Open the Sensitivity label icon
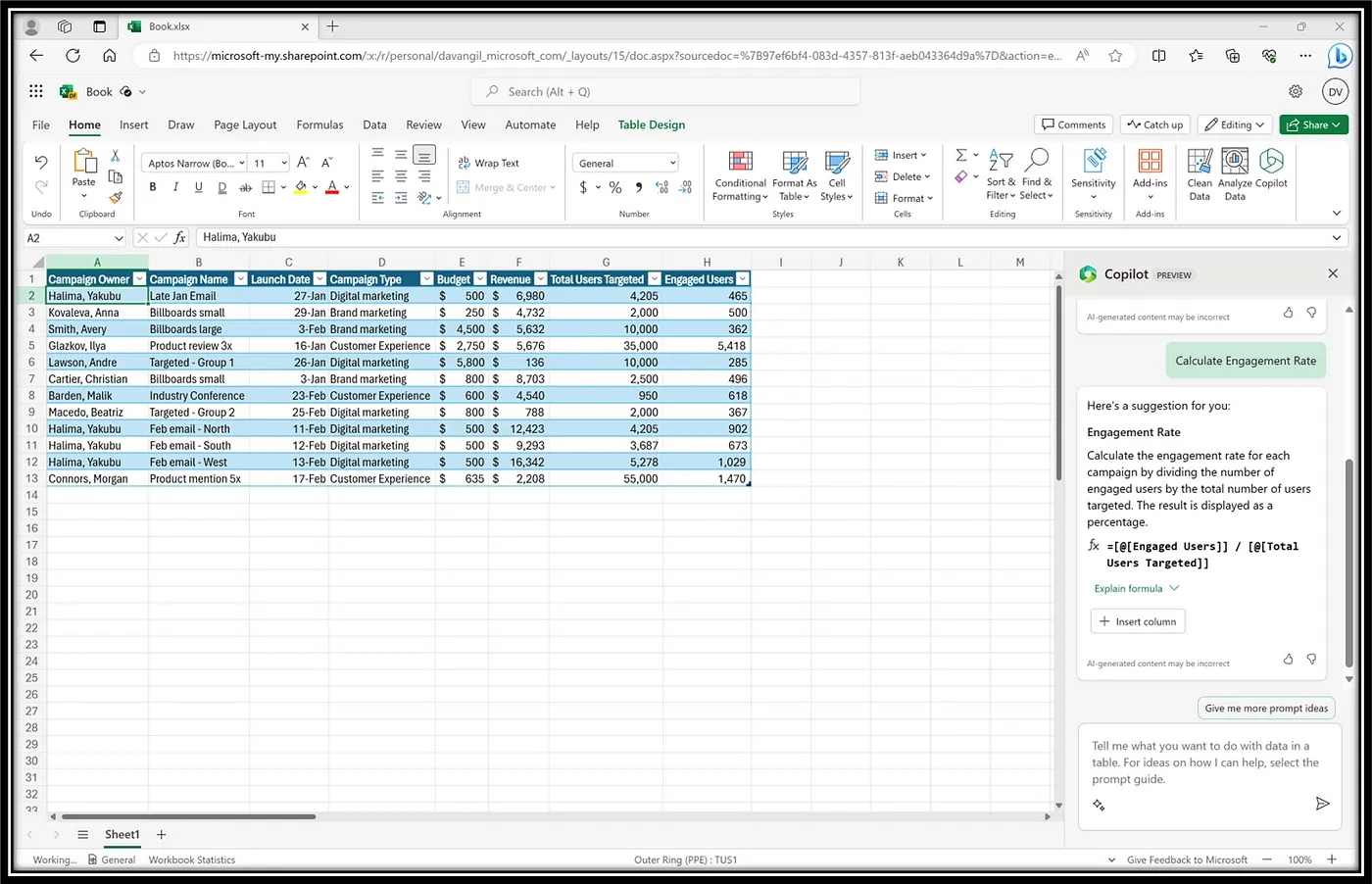1372x884 pixels. pos(1094,162)
